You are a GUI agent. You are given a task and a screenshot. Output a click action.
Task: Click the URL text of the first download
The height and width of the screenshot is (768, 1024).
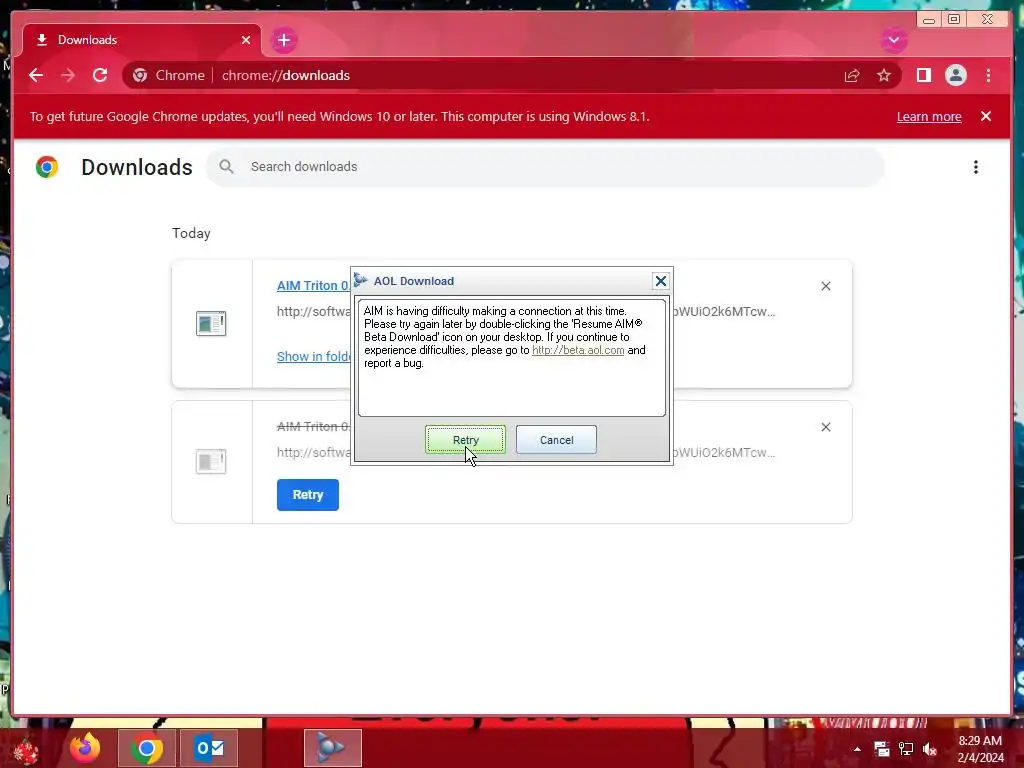point(313,312)
